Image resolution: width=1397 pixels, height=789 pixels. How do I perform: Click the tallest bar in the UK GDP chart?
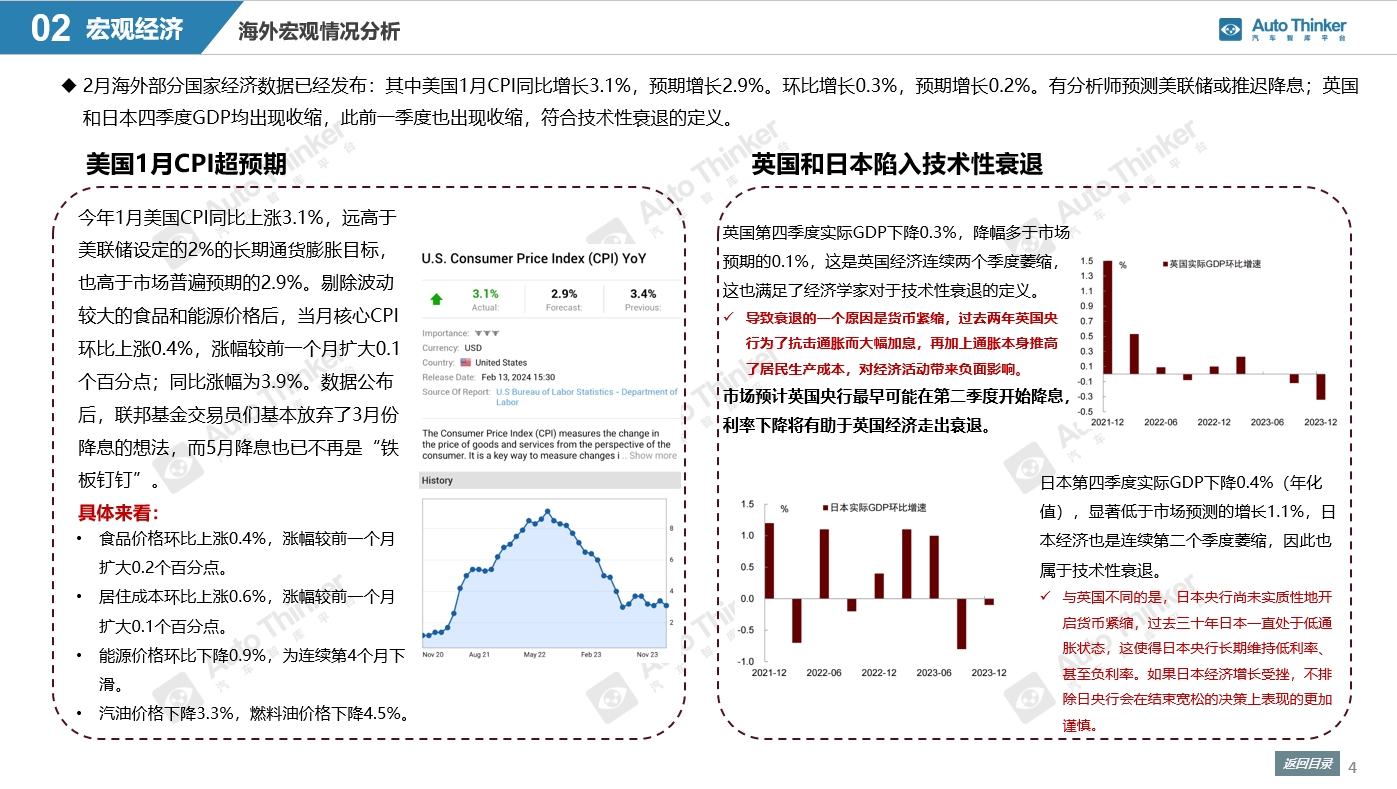pyautogui.click(x=1107, y=316)
